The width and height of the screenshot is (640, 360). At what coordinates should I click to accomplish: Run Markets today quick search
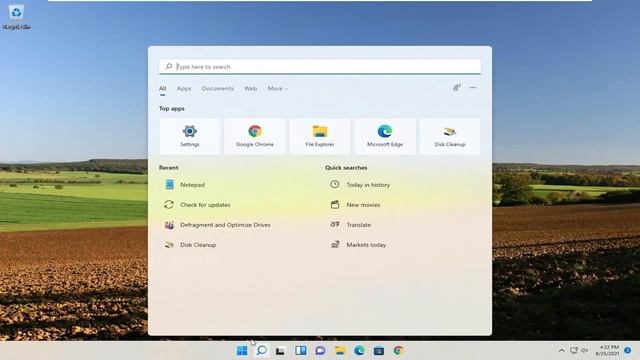(x=358, y=244)
